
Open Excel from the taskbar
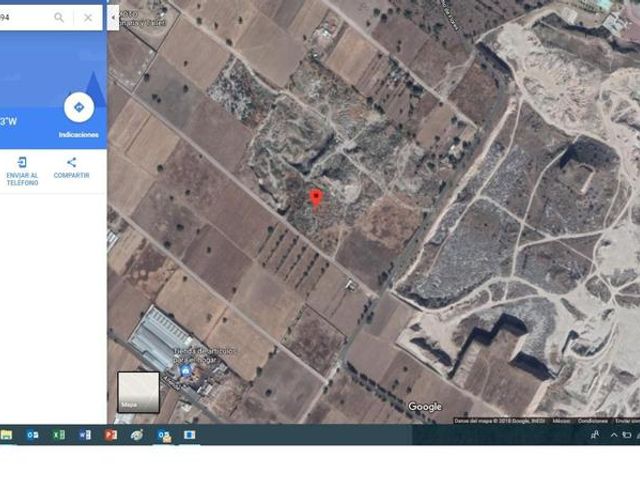(x=58, y=435)
